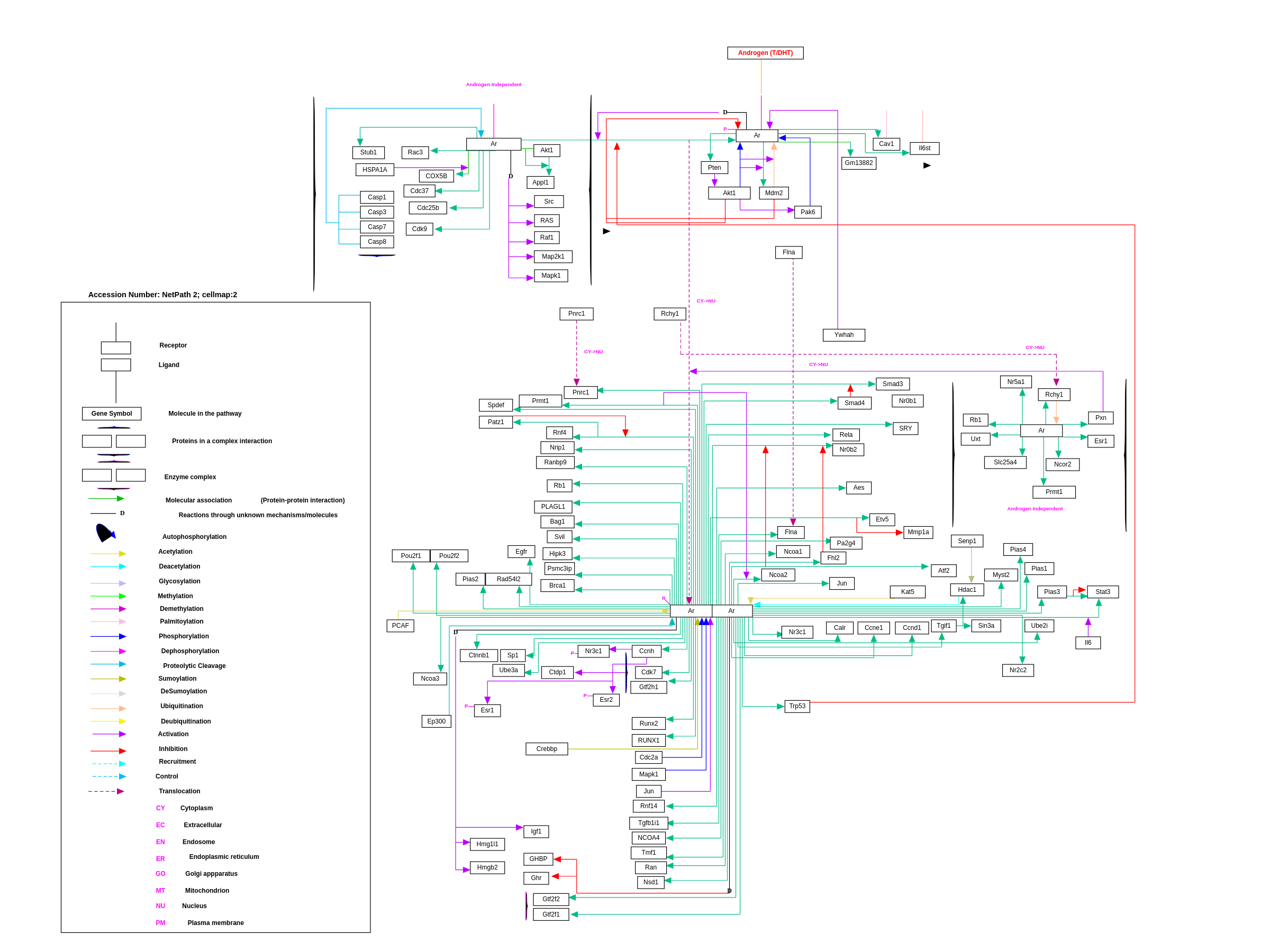The image size is (1270, 952).
Task: Click the Trp53 gene node
Action: pyautogui.click(x=797, y=707)
